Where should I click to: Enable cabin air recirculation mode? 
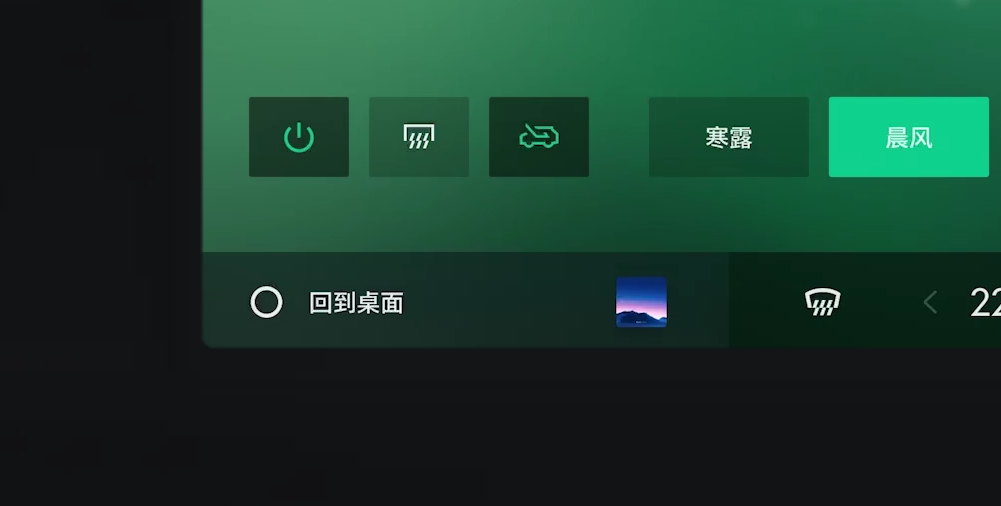click(x=539, y=137)
